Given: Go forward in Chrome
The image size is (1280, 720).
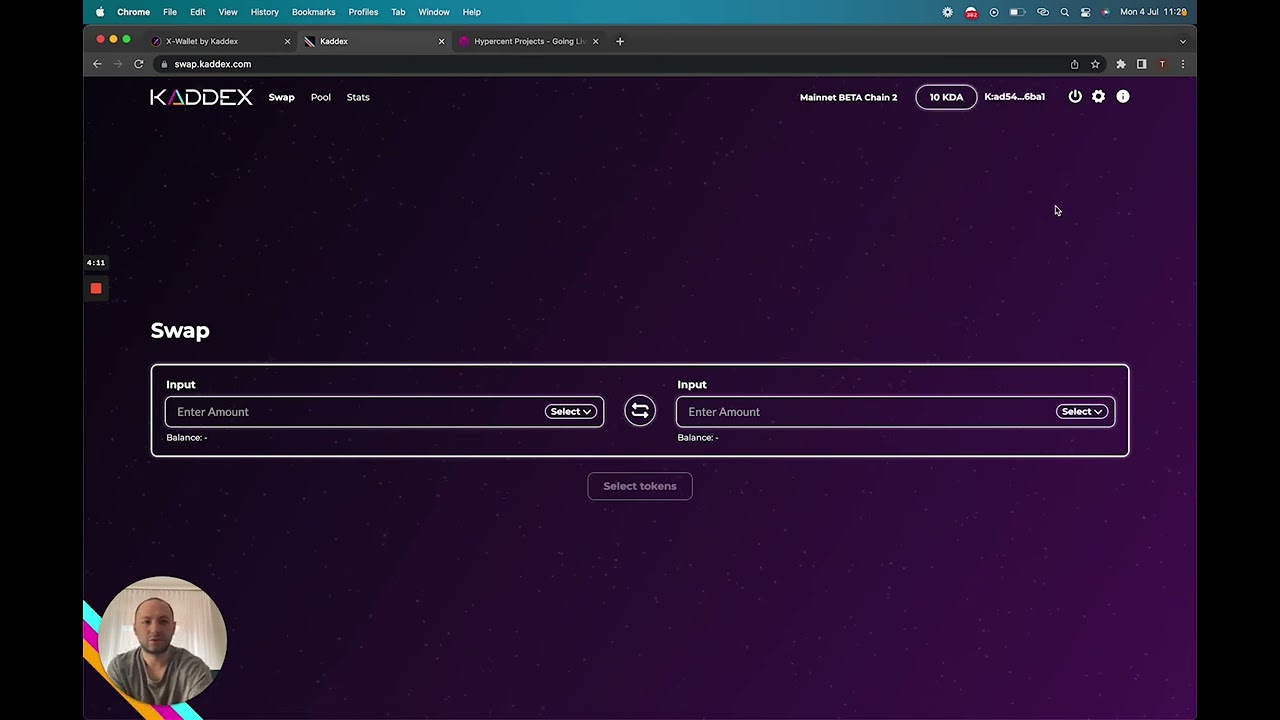Looking at the screenshot, I should point(118,64).
